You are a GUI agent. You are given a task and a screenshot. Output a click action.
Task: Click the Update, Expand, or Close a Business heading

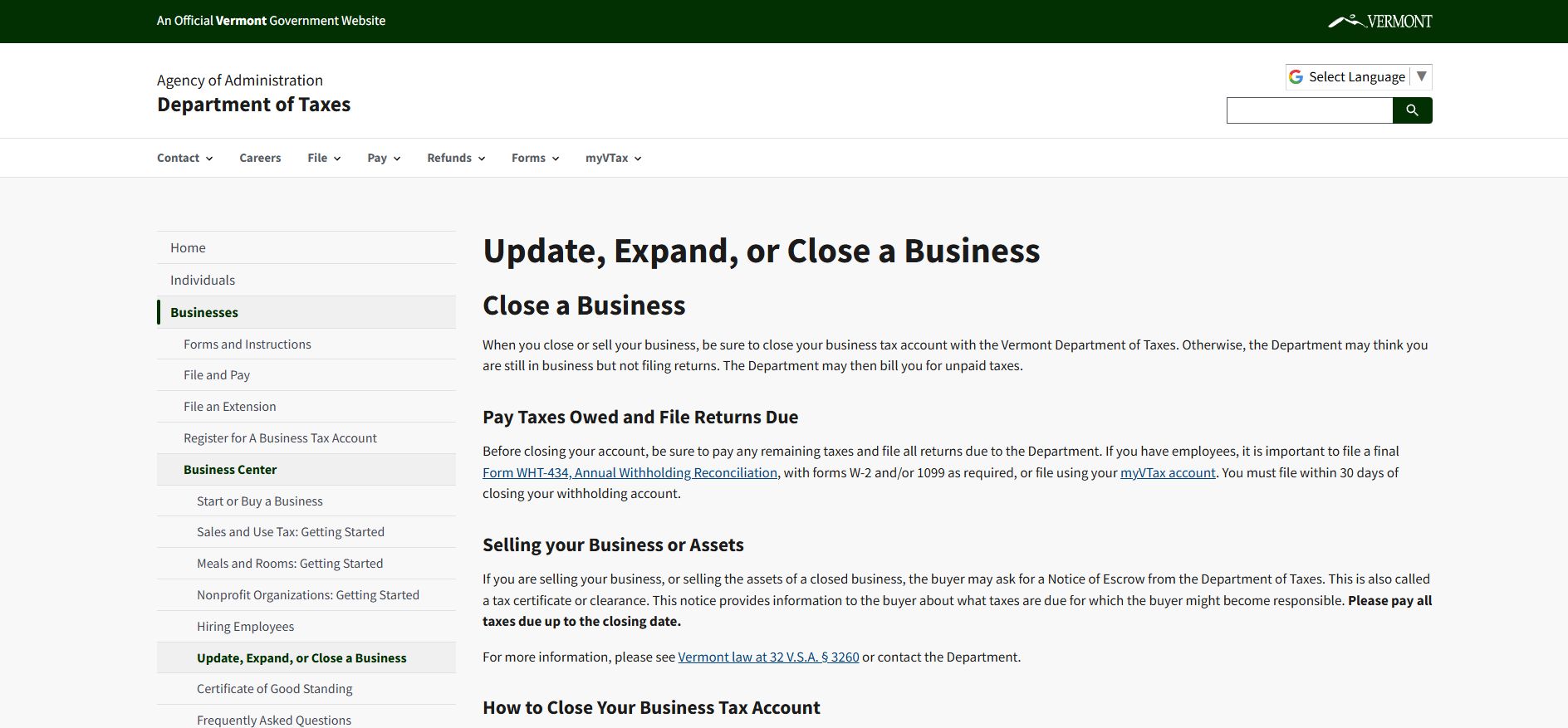761,251
